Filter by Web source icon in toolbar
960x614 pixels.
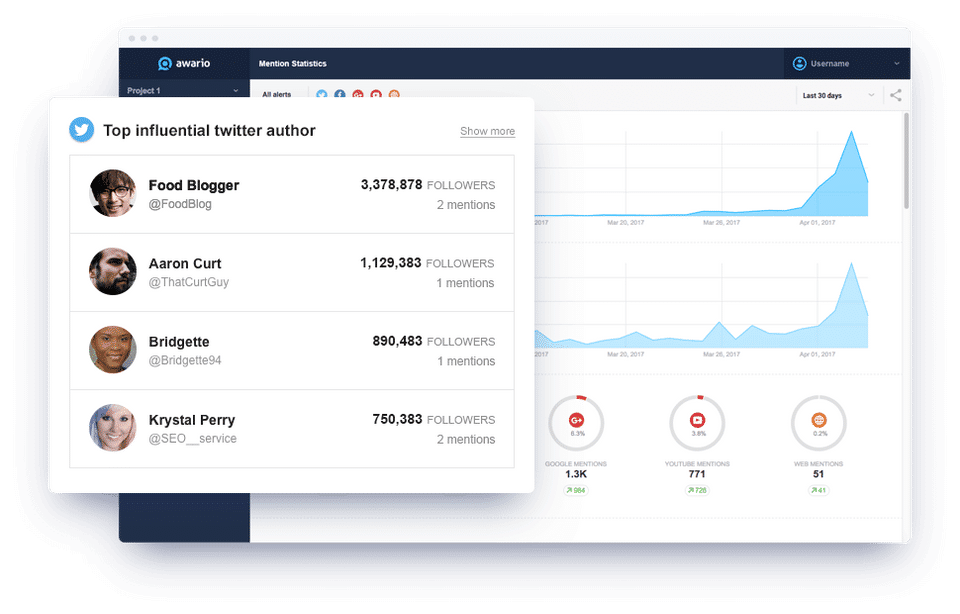pos(394,94)
